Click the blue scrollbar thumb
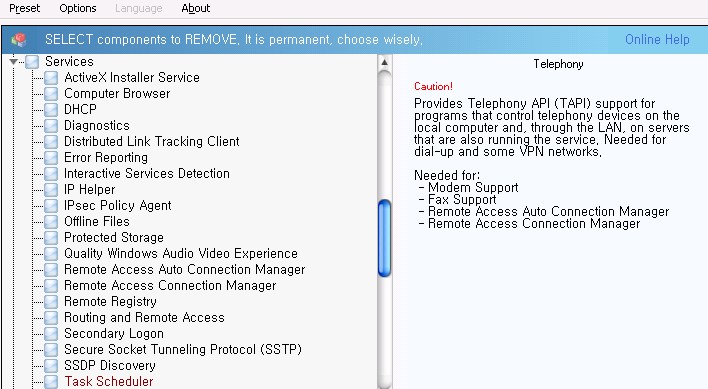Image resolution: width=708 pixels, height=389 pixels. pyautogui.click(x=384, y=238)
